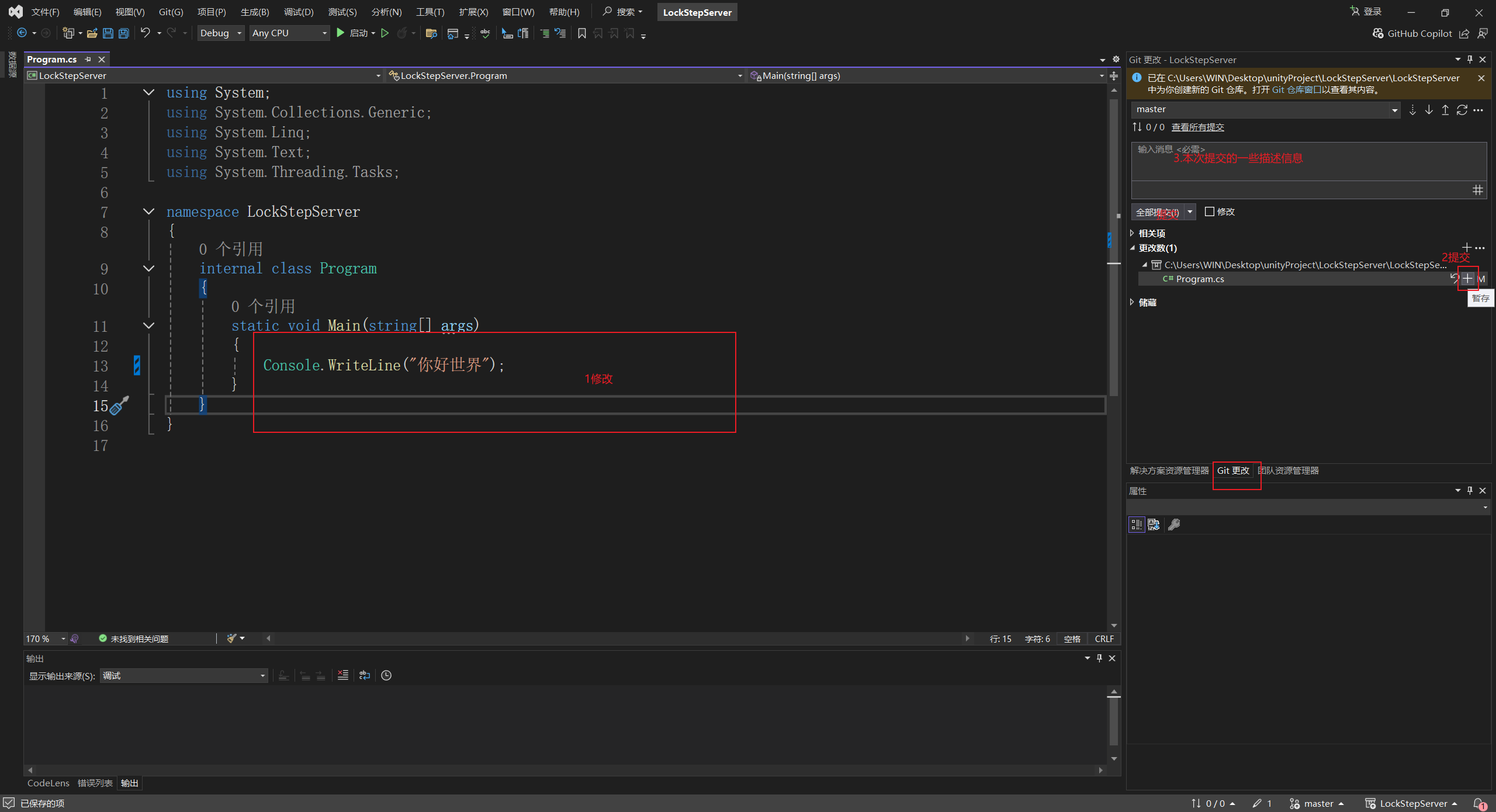Open the categorized view icon in properties panel
1496x812 pixels.
1136,525
